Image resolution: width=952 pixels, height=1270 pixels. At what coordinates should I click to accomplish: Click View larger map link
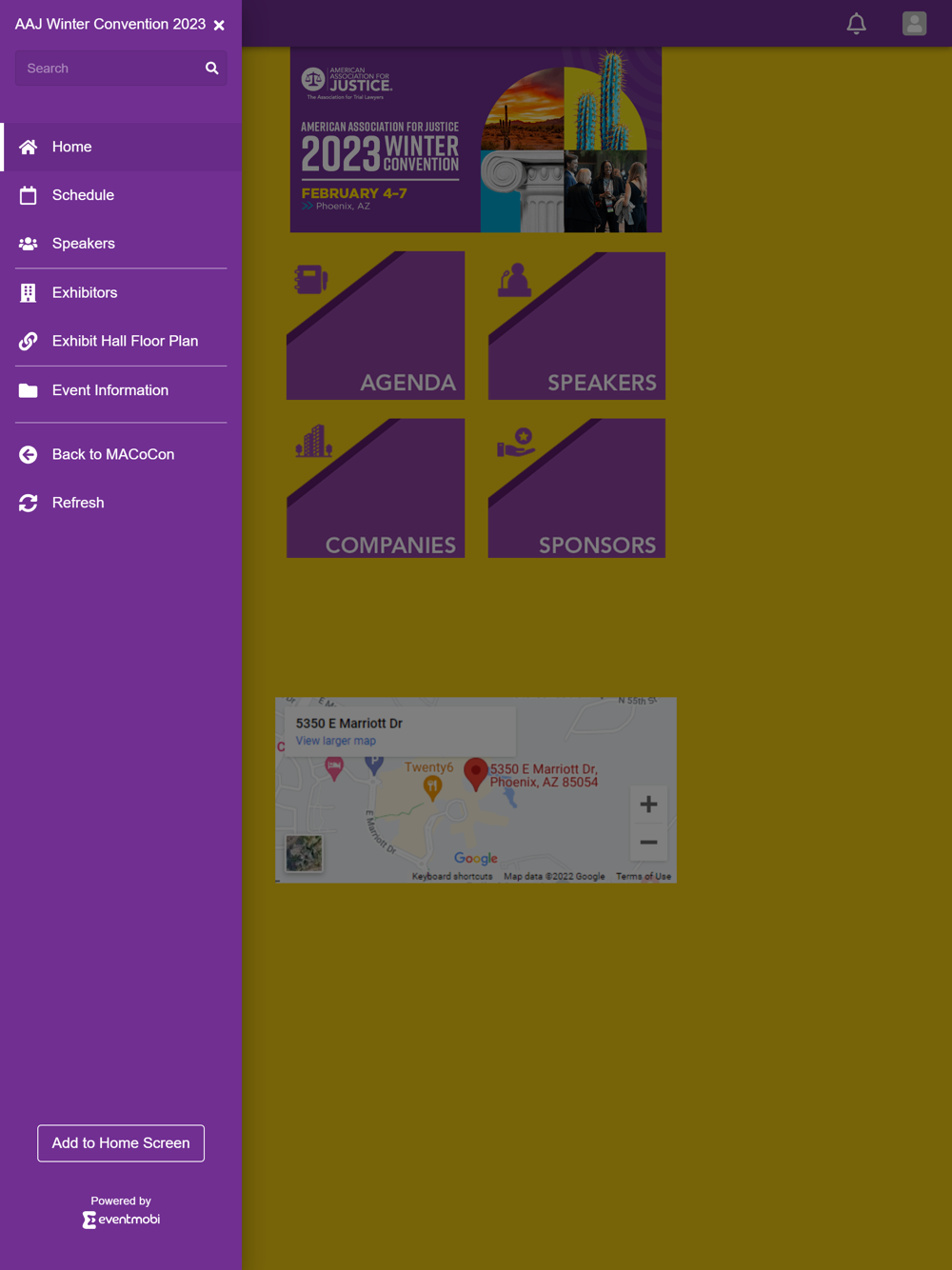pyautogui.click(x=336, y=741)
